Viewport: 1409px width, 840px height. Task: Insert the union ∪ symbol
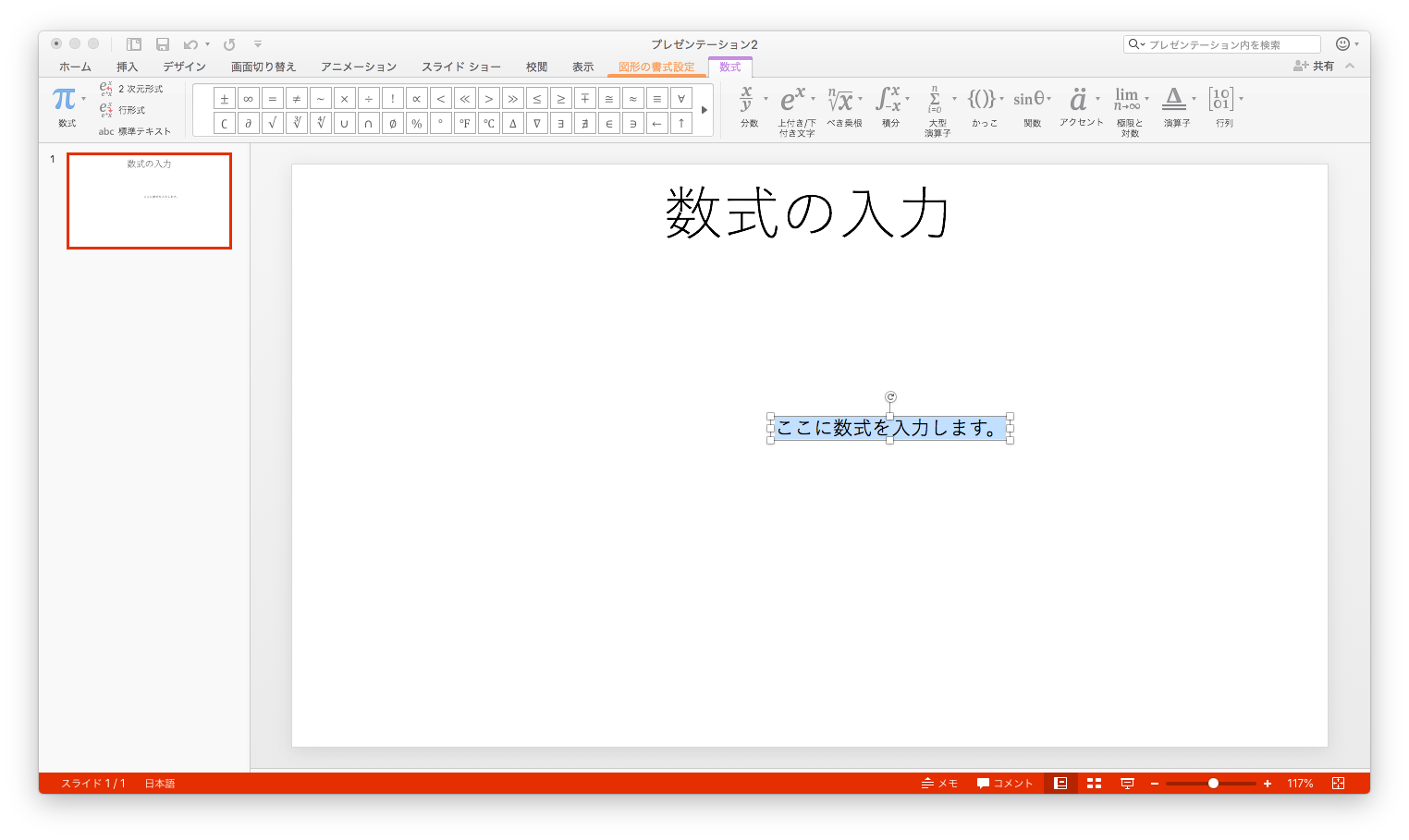tap(344, 123)
